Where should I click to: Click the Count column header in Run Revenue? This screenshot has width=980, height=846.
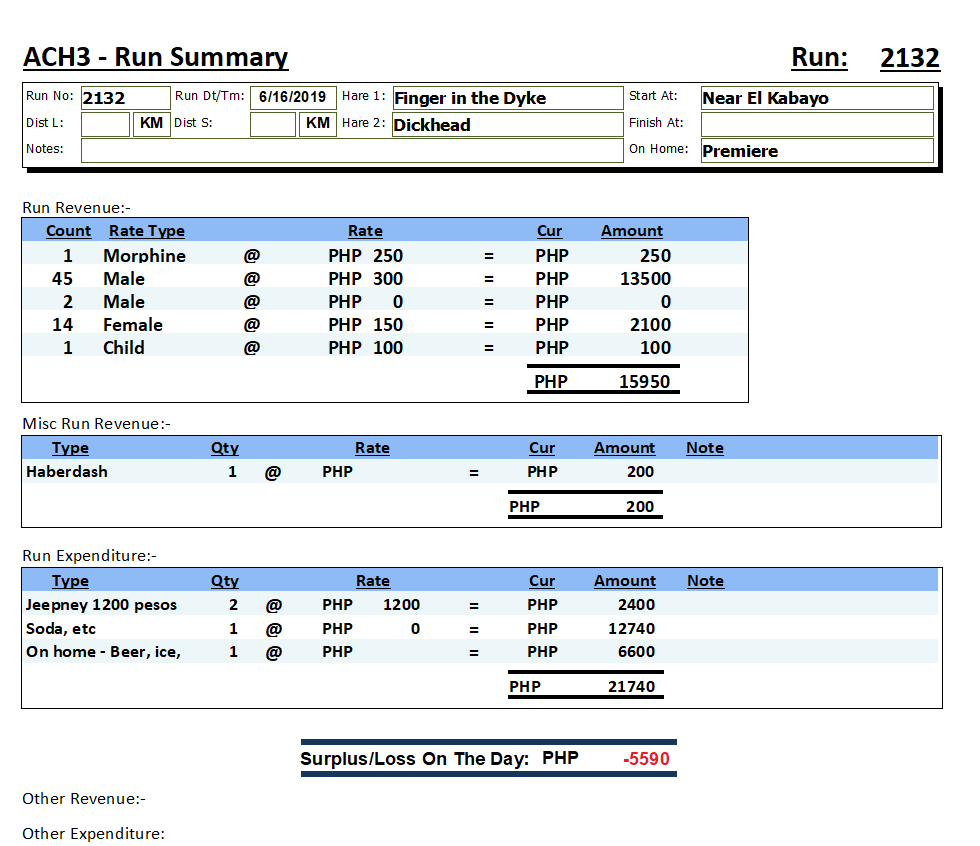click(68, 231)
